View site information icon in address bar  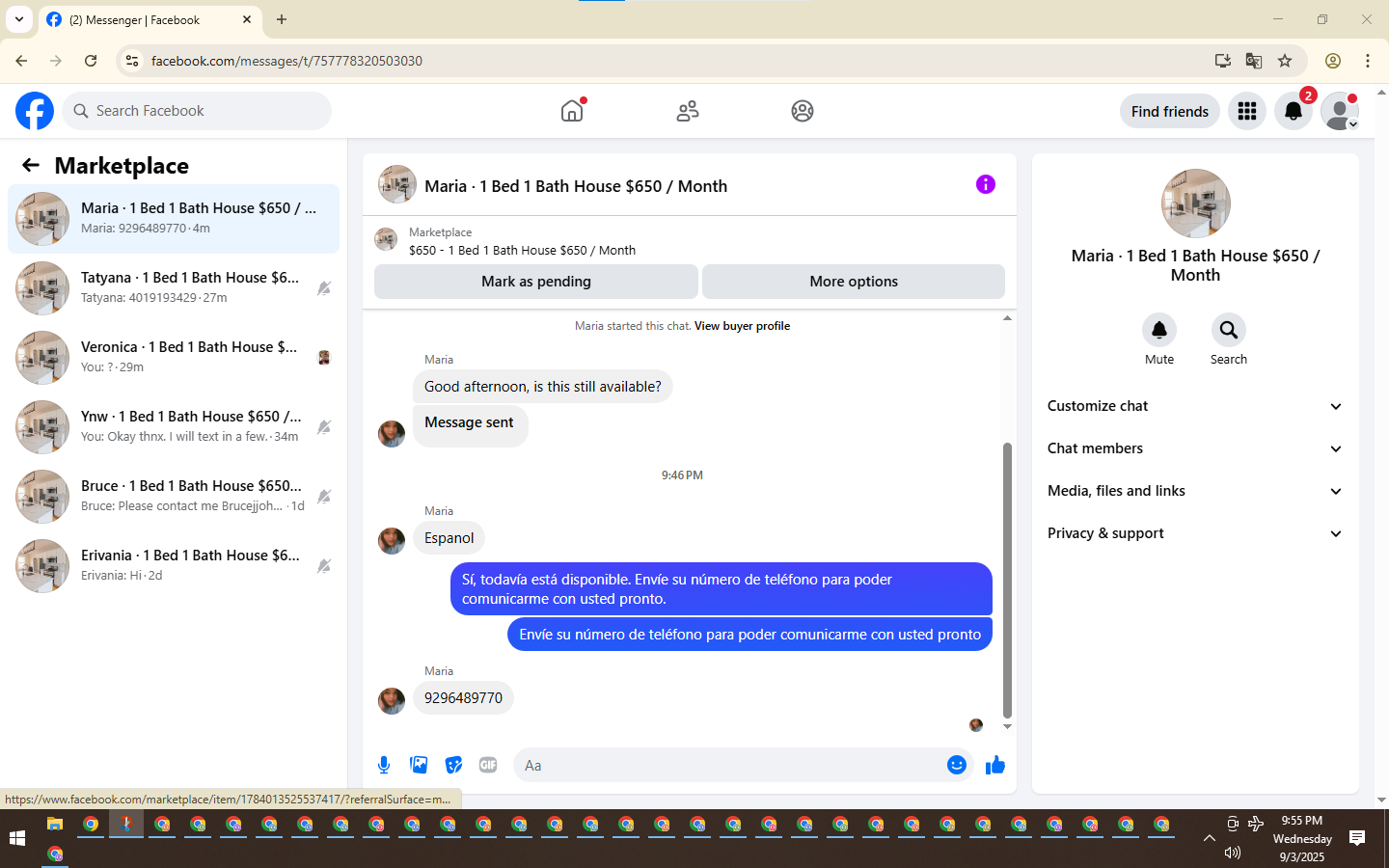click(x=132, y=61)
